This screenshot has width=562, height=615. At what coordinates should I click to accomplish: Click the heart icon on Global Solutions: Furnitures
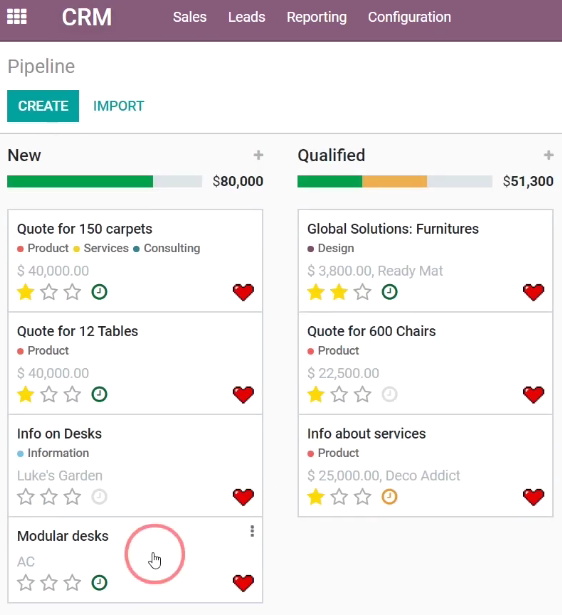tap(533, 292)
